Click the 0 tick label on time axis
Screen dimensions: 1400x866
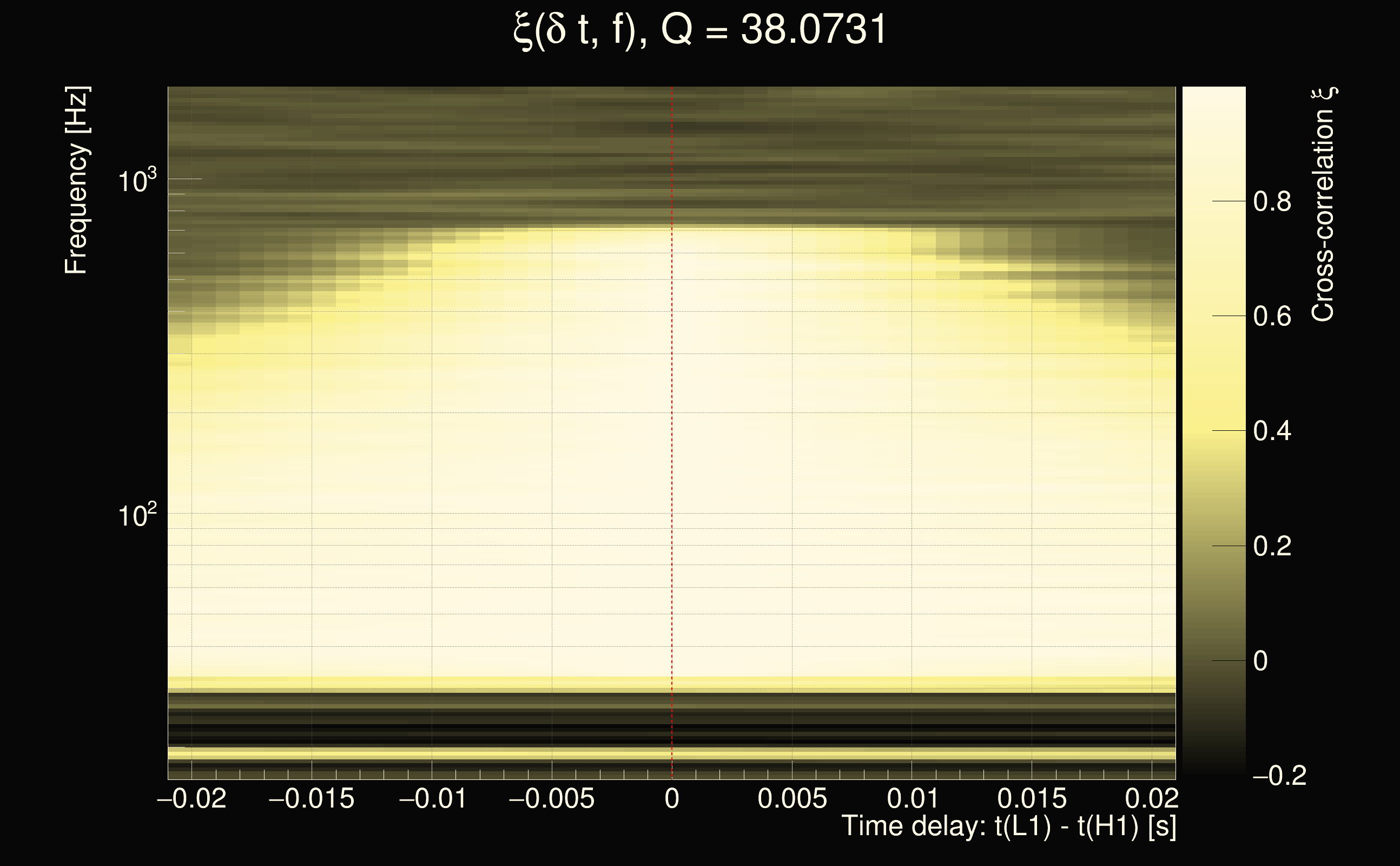(672, 798)
